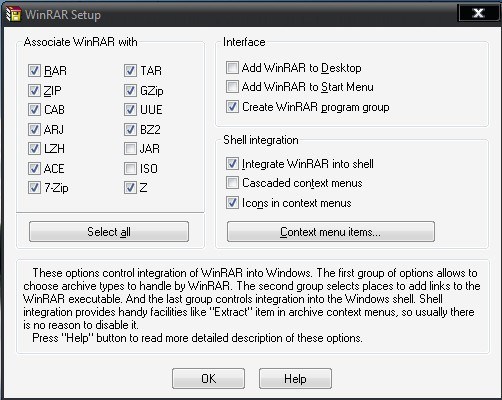Uncheck the ZIP file association
This screenshot has height=400, width=502.
(34, 90)
